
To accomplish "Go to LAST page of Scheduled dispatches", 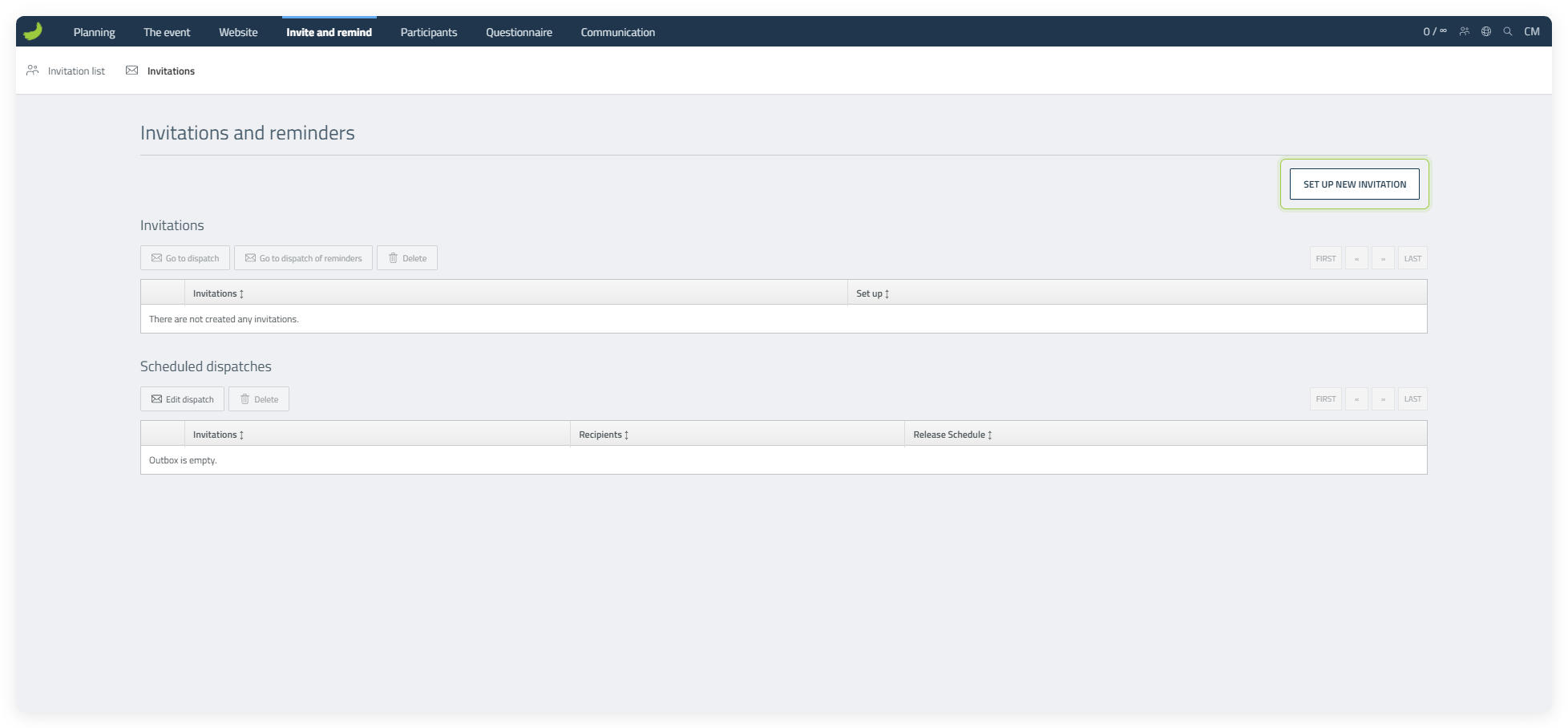I will click(x=1412, y=398).
